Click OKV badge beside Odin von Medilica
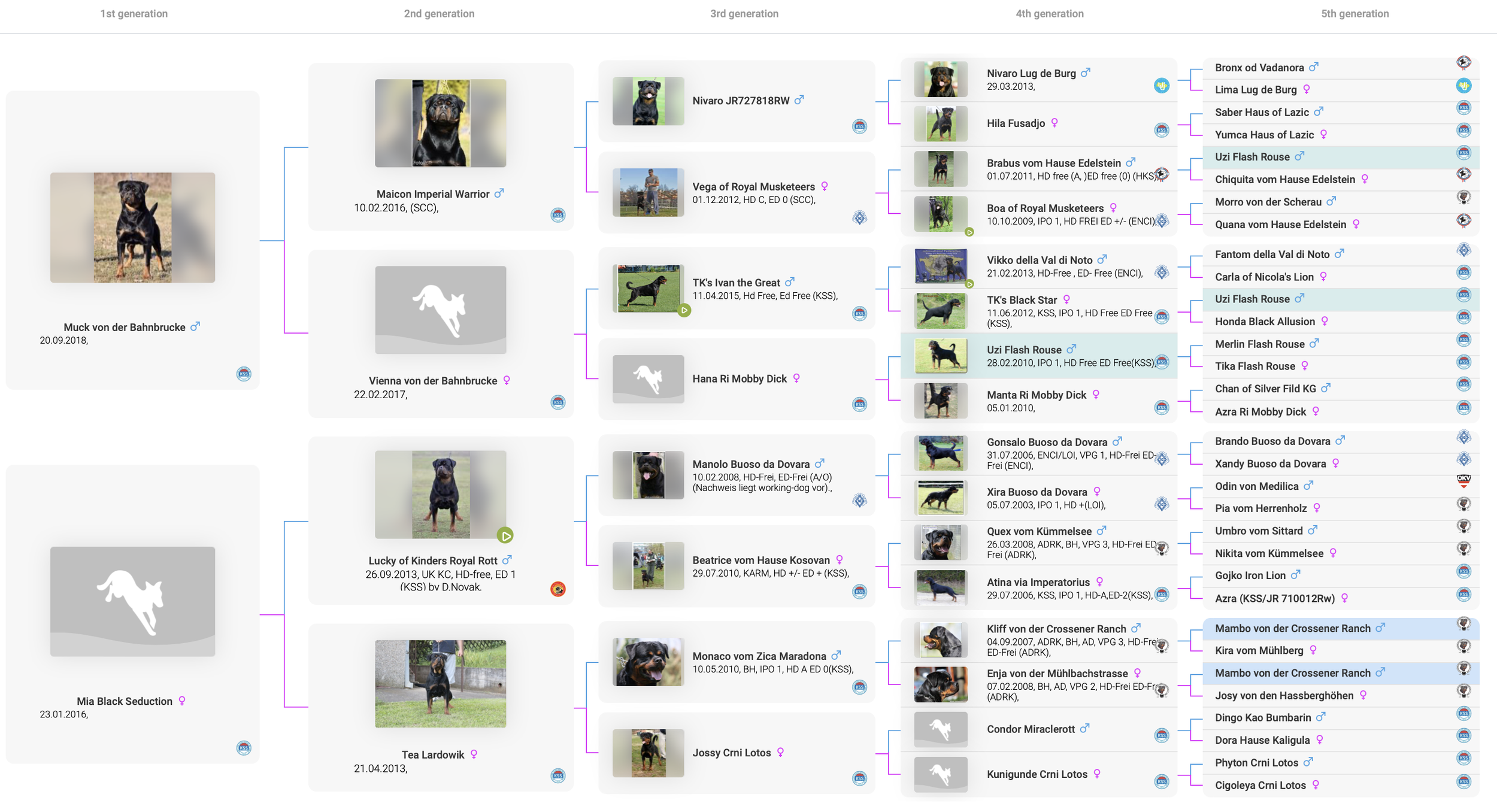The height and width of the screenshot is (812, 1497). (1463, 481)
